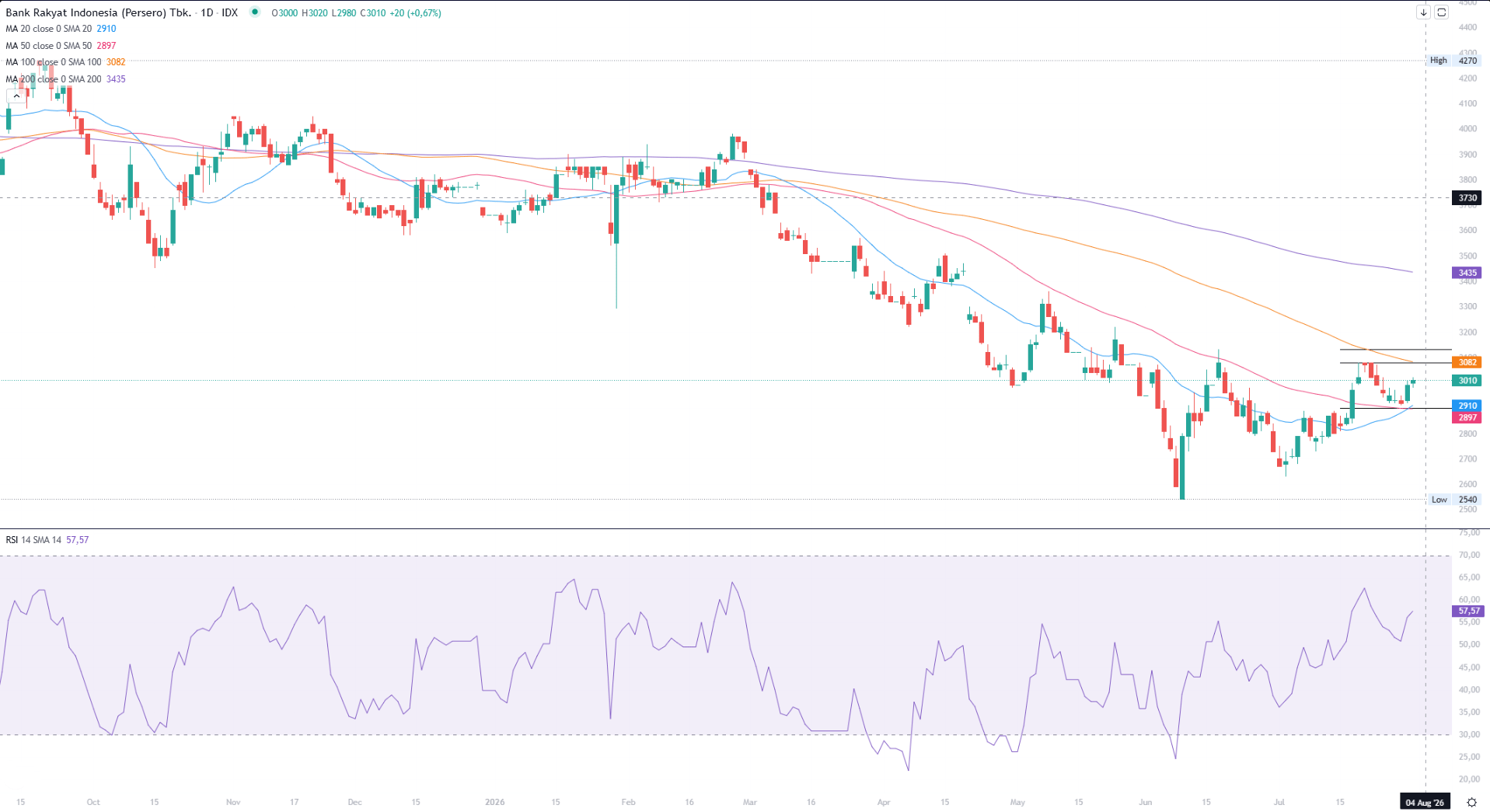Click the 3730 horizontal line price tag

click(x=1467, y=198)
